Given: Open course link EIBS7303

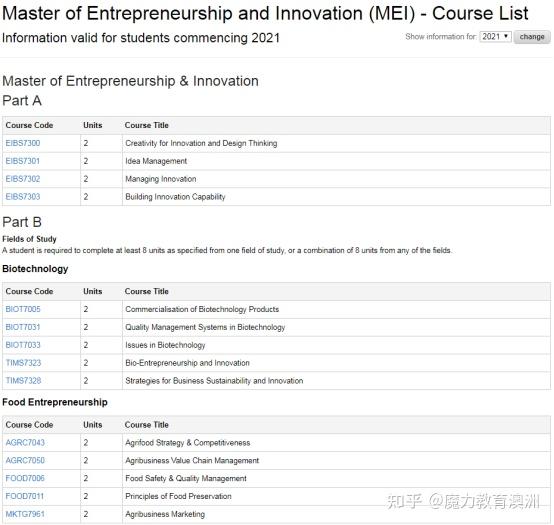Looking at the screenshot, I should pyautogui.click(x=23, y=196).
